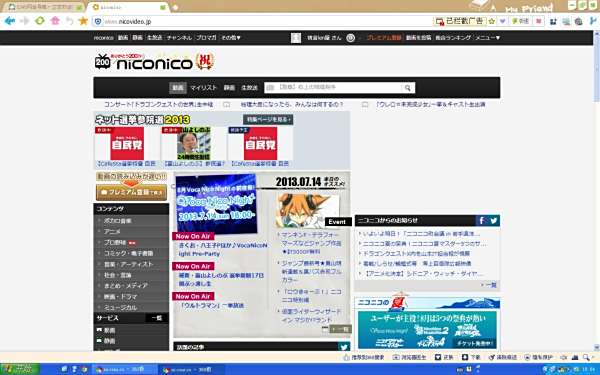Open the VocaNicoNight Pre-Party broadcast link
Viewport: 600px width, 375px height.
(x=223, y=249)
